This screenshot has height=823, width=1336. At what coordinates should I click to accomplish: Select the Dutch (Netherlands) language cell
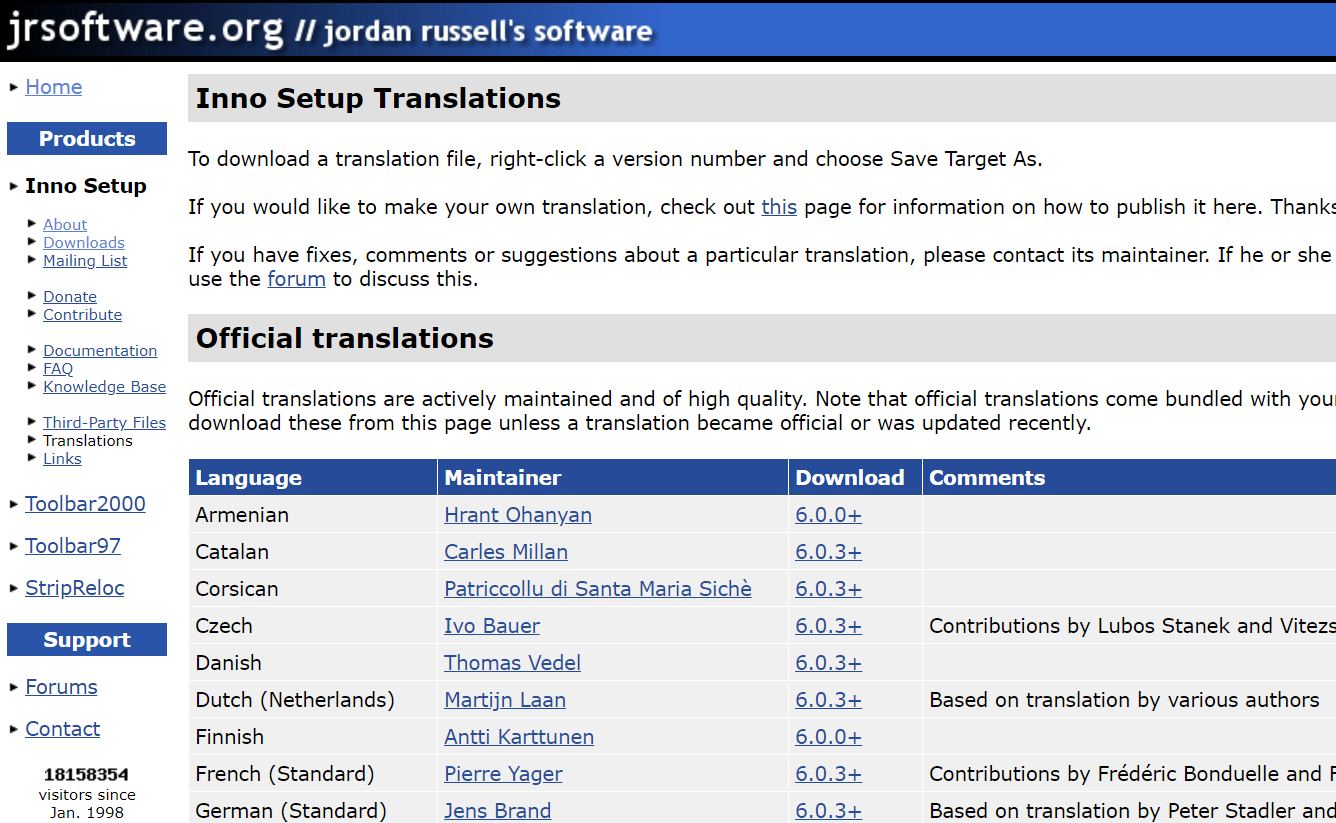tap(312, 700)
